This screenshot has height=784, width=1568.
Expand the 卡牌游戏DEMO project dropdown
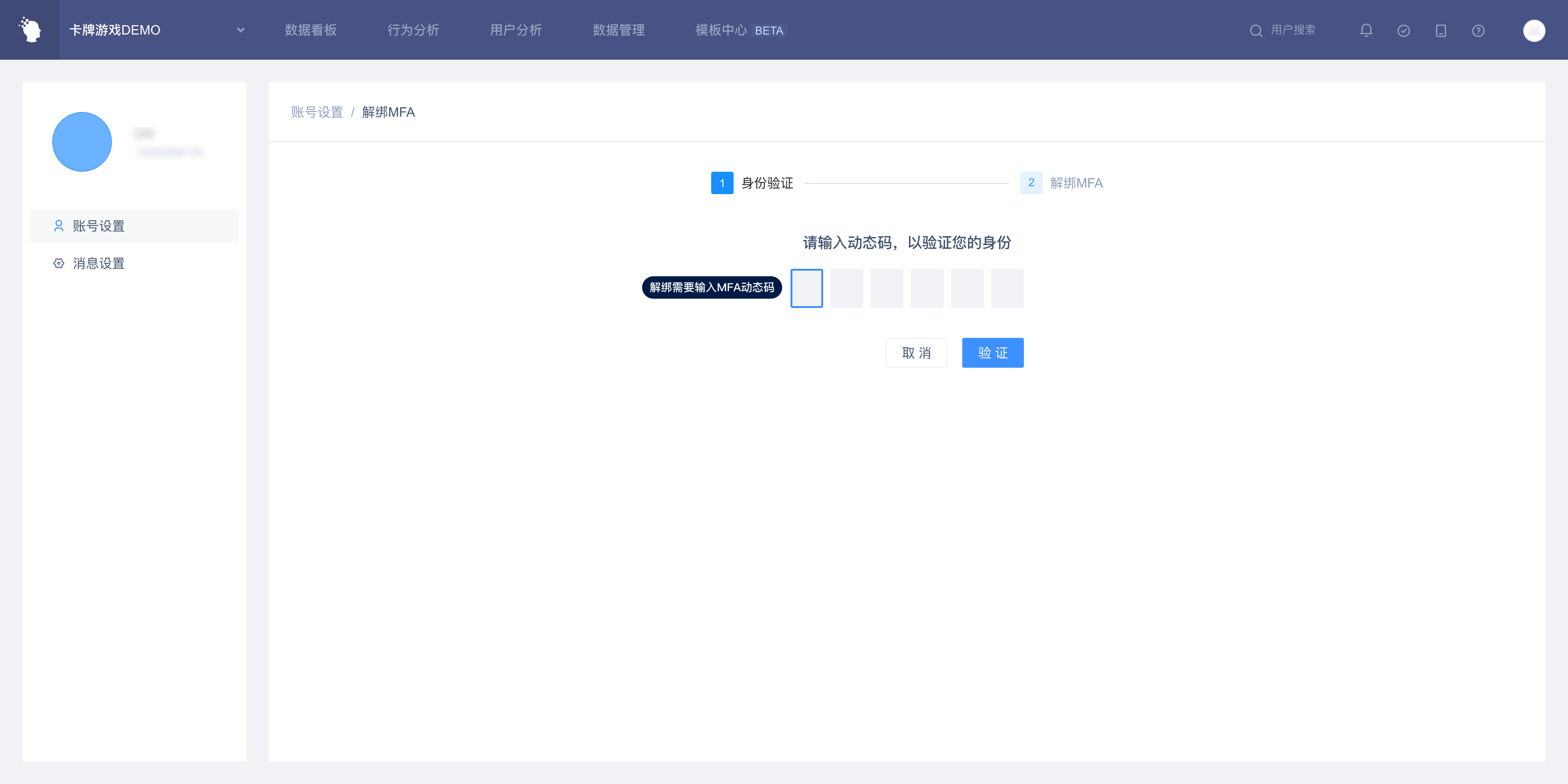240,30
